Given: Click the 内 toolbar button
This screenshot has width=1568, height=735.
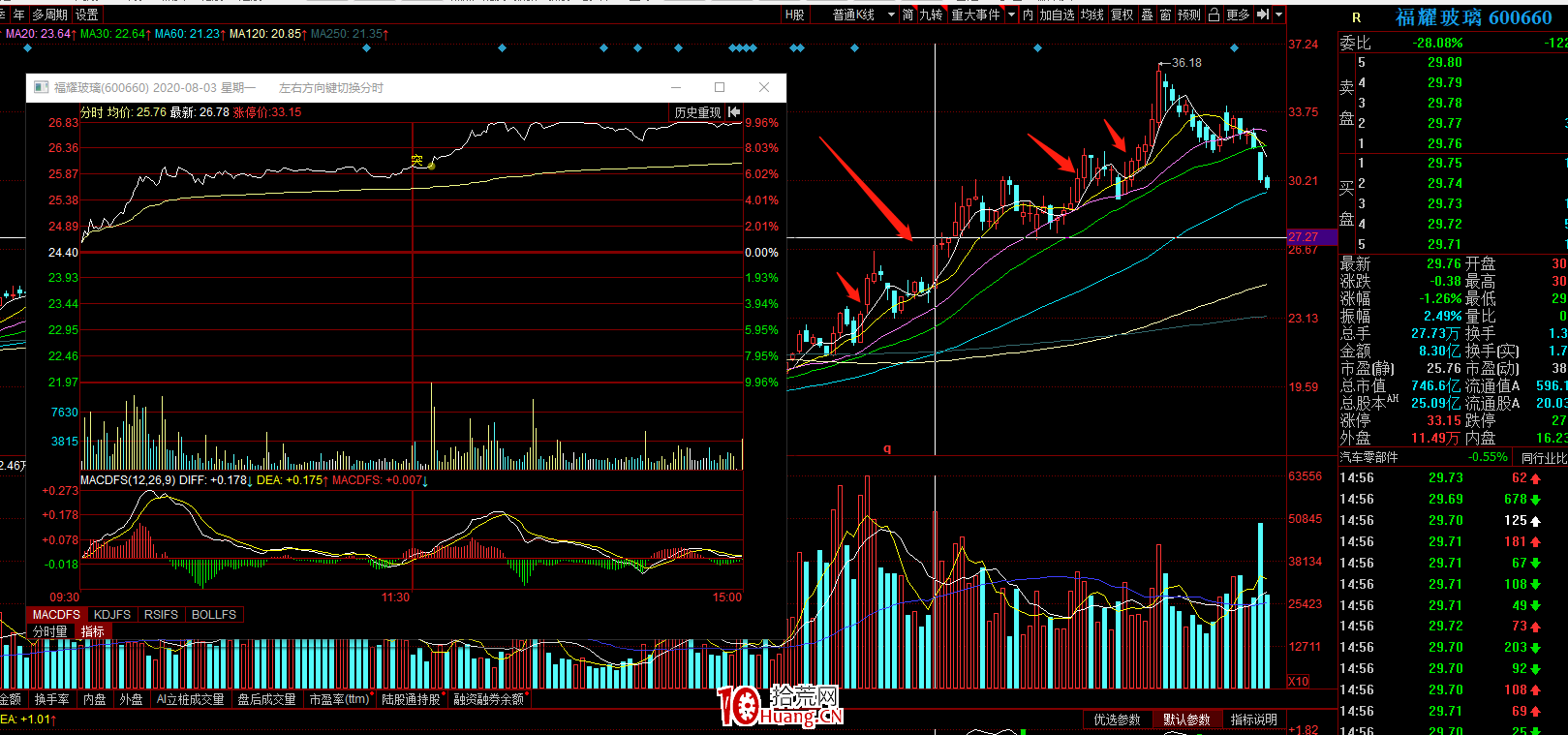Looking at the screenshot, I should click(1029, 15).
